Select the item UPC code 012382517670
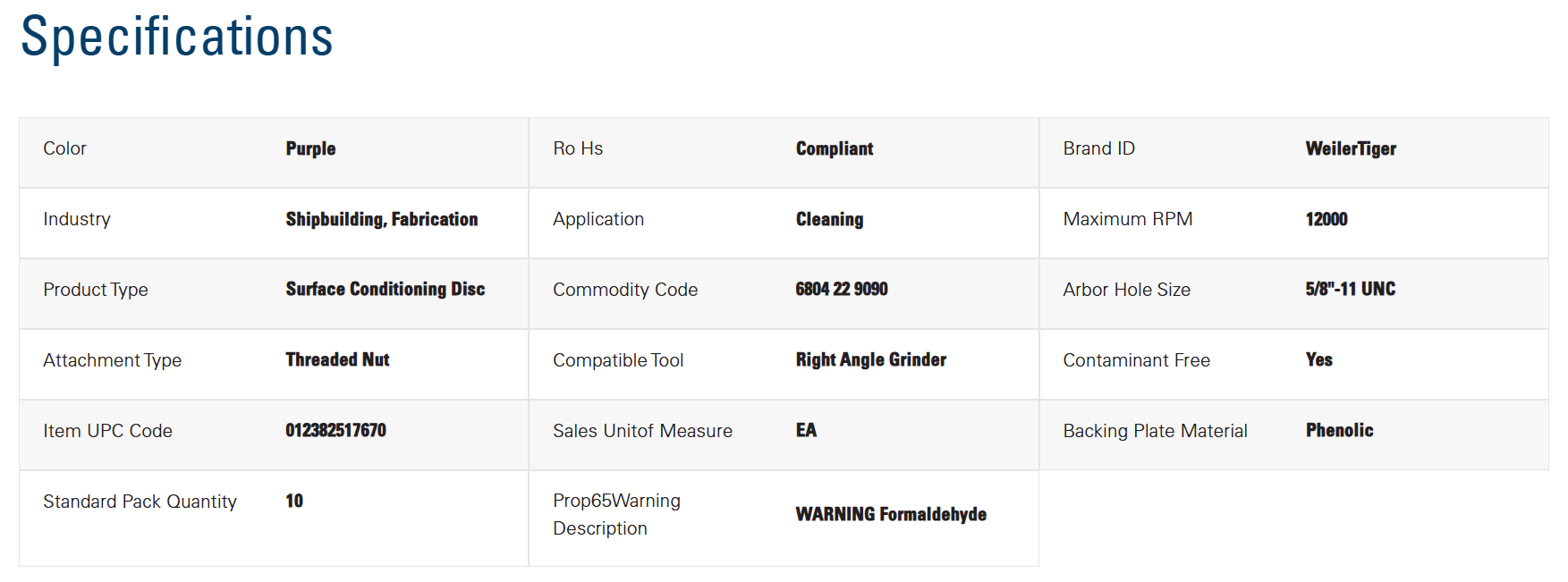Viewport: 1568px width, 582px height. [335, 430]
